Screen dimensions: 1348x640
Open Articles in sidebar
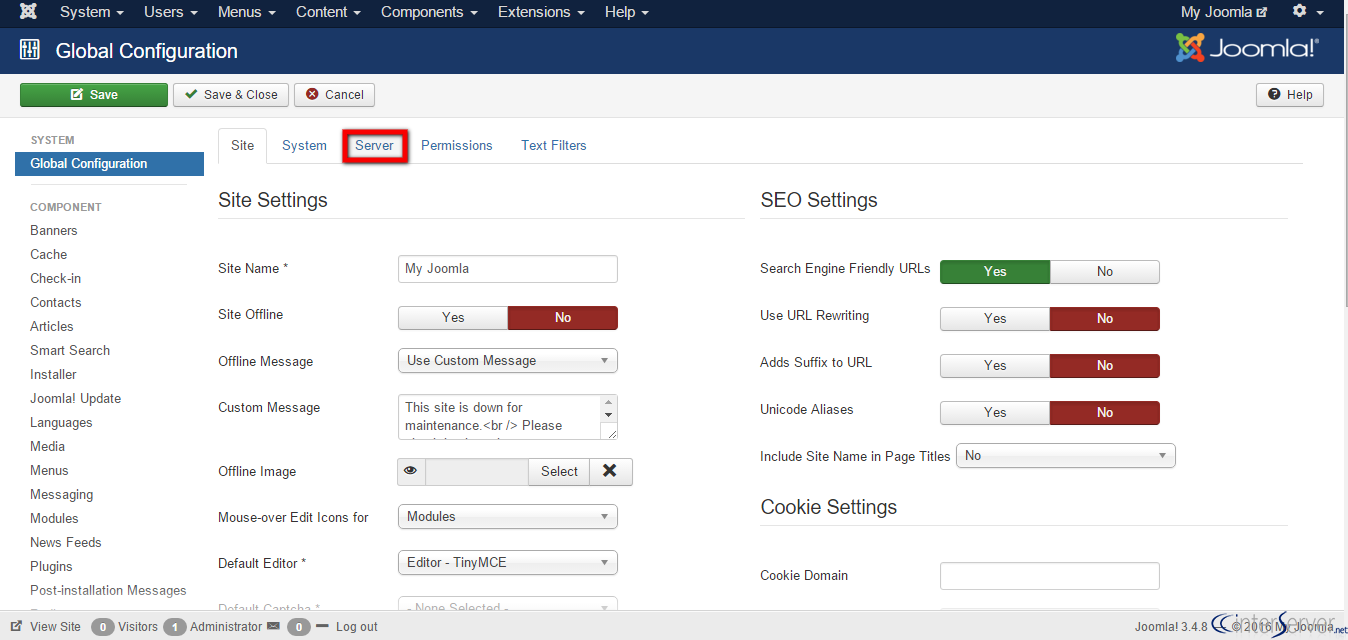point(52,327)
